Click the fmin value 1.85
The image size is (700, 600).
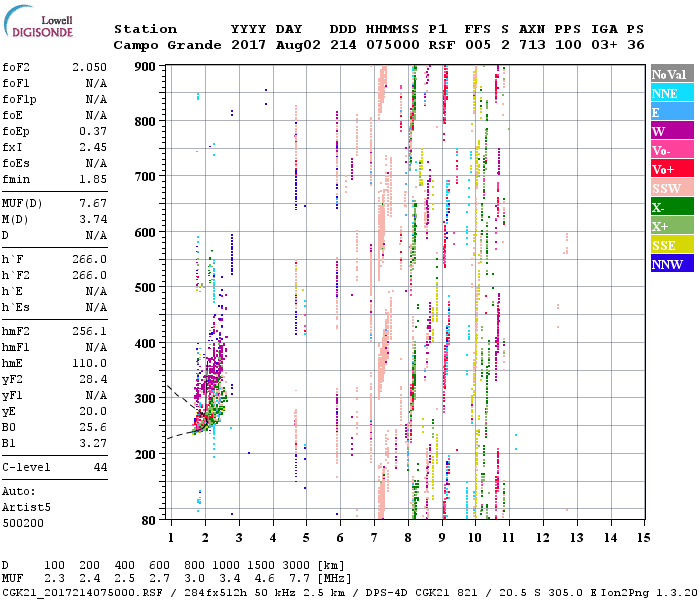(x=93, y=179)
